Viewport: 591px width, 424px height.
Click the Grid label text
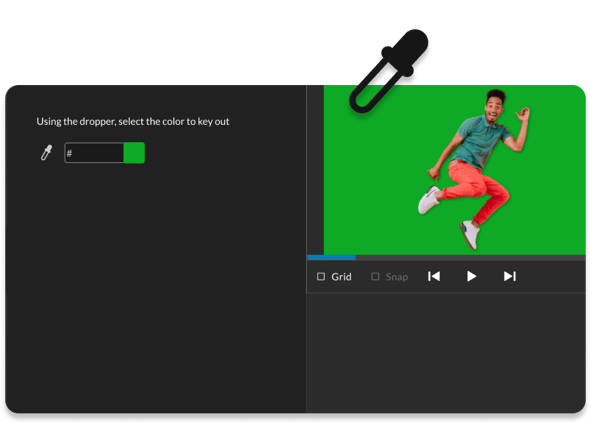coord(341,277)
